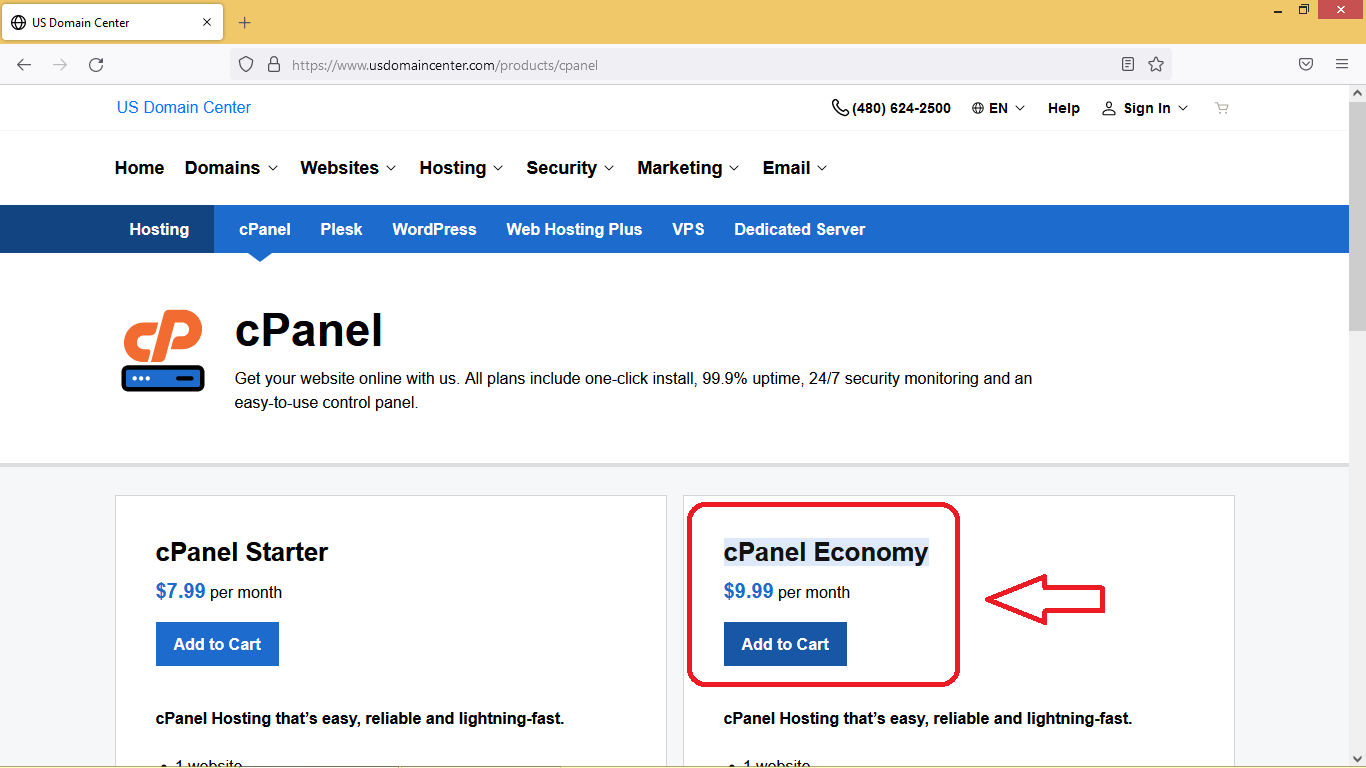
Task: Open US Domain Center home link
Action: 184,107
